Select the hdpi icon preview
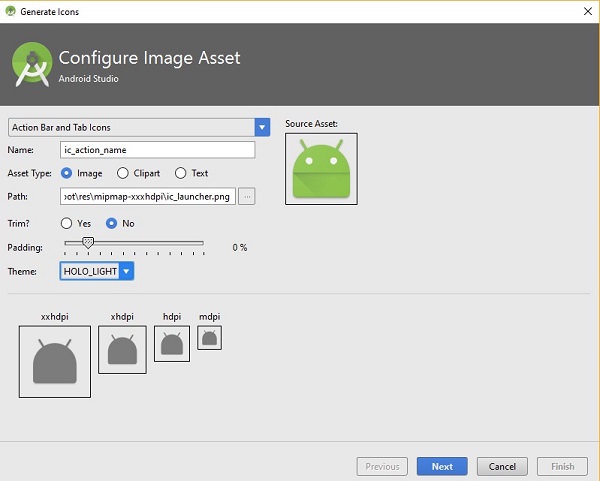The image size is (600, 481). (171, 343)
